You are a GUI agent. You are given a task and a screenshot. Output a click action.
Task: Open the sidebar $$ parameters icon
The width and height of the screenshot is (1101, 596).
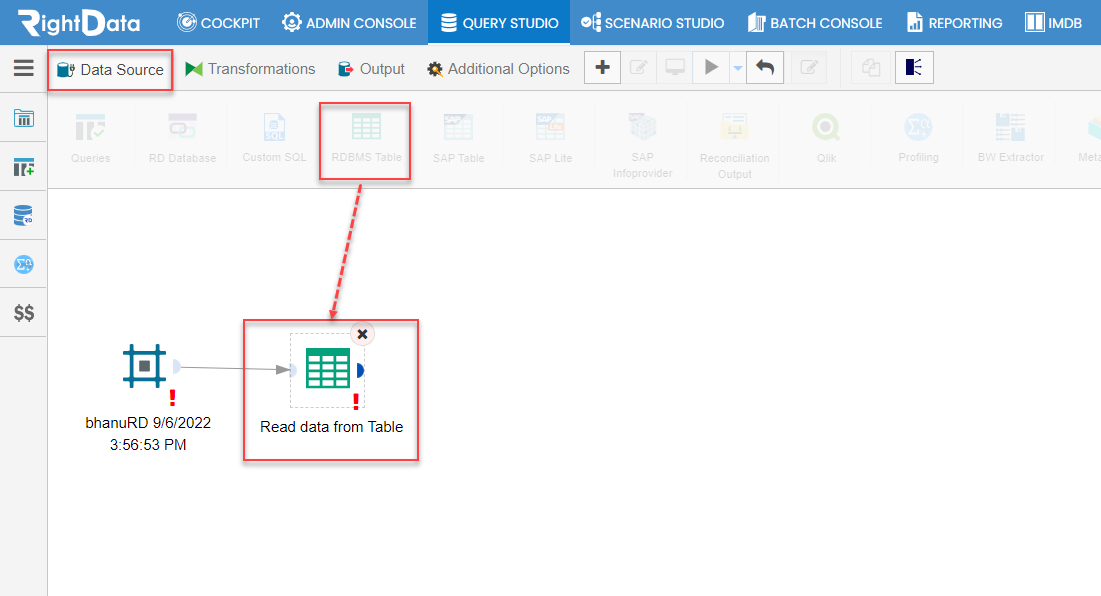(x=23, y=313)
